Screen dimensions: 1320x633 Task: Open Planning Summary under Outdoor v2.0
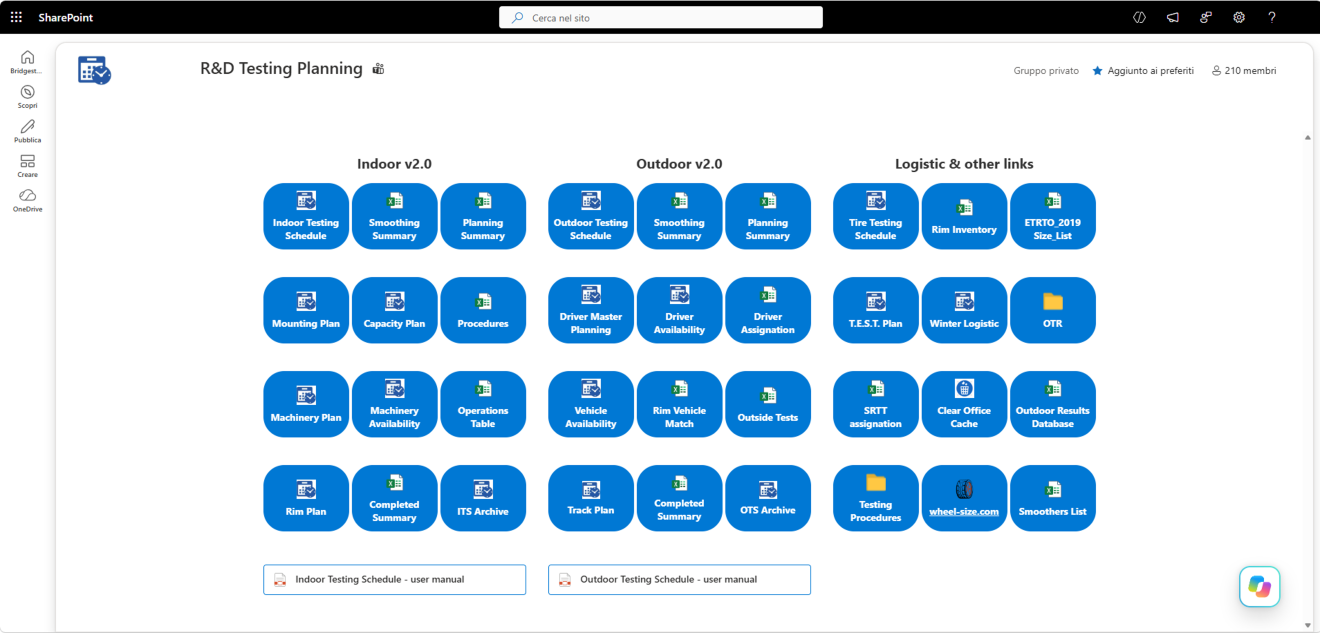(x=768, y=216)
